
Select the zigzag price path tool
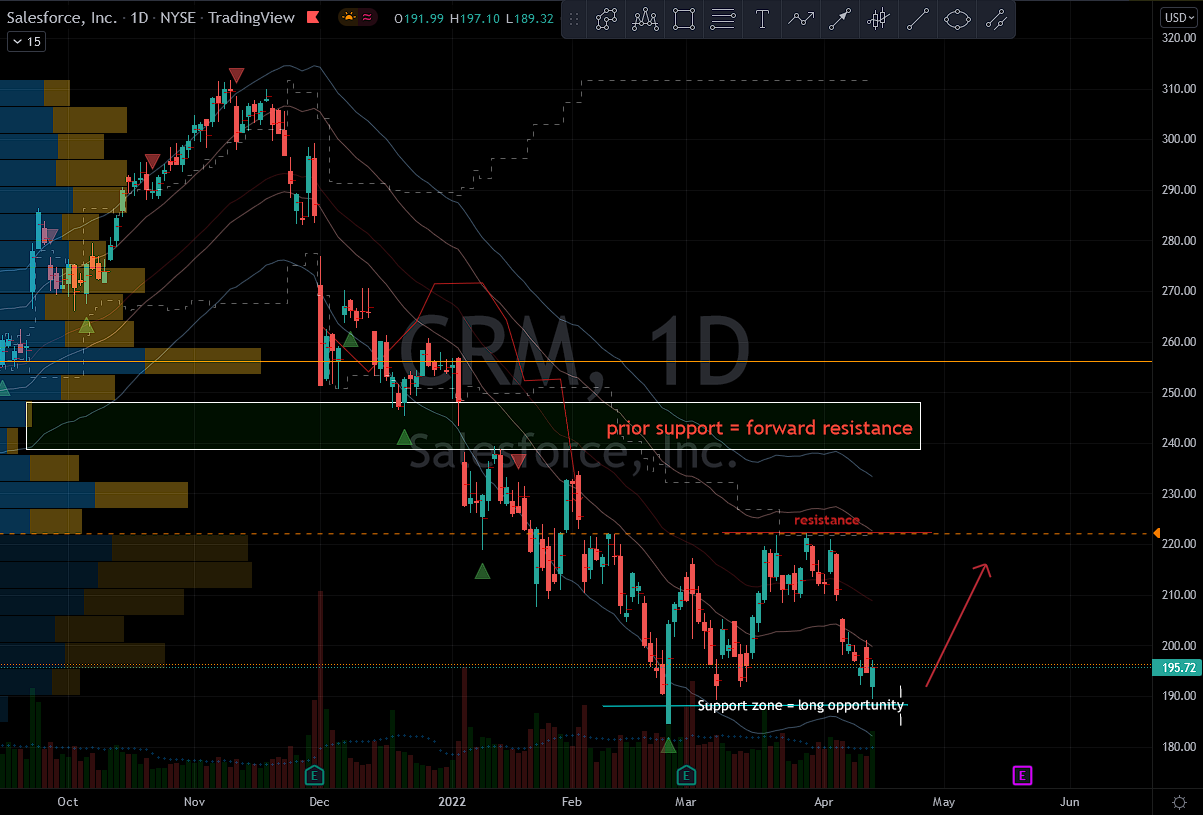(x=801, y=18)
